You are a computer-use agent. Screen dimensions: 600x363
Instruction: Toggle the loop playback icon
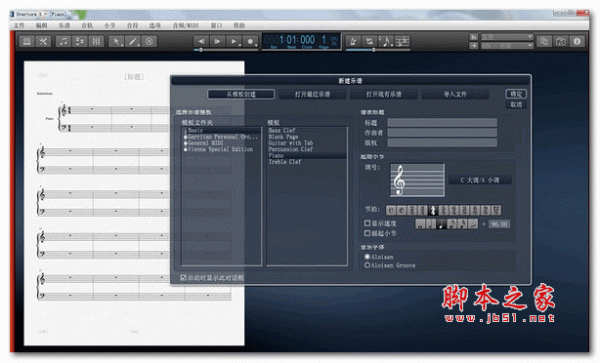369,41
